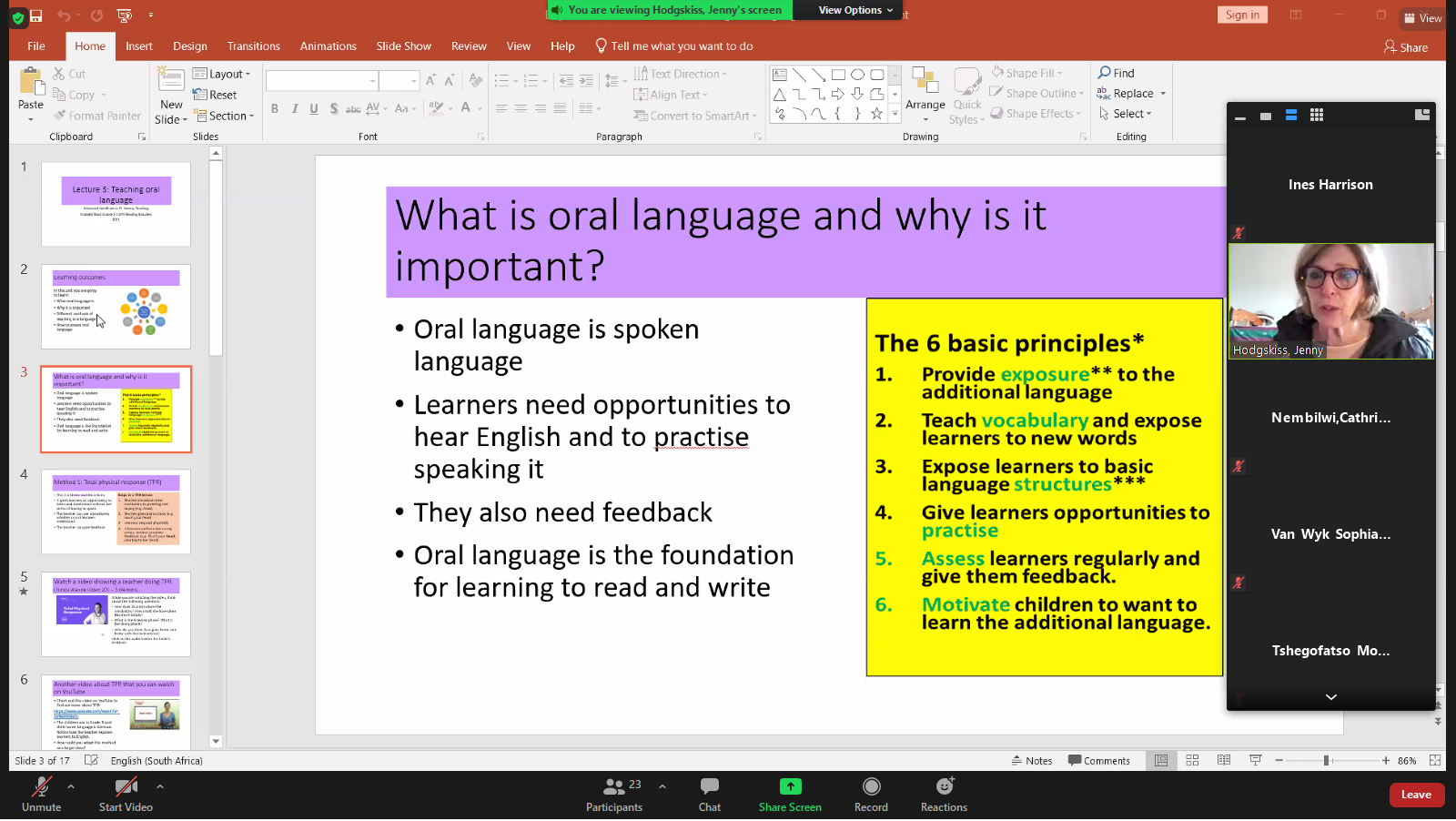Select the right arrow shape in gallery
Image resolution: width=1456 pixels, height=821 pixels.
pos(838,94)
